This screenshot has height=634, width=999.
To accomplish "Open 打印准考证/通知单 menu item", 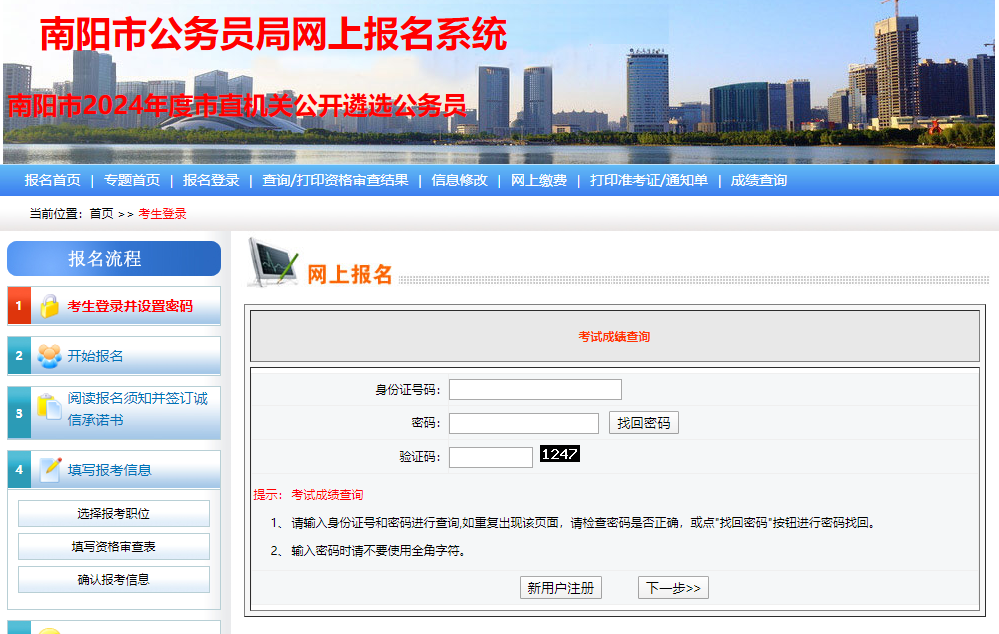I will tap(648, 180).
